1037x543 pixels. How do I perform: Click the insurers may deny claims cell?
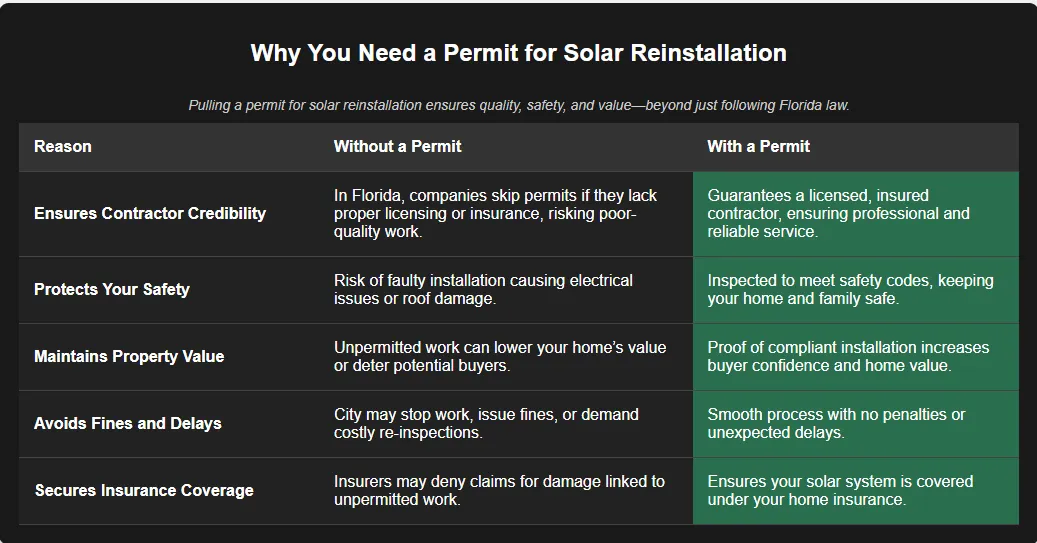point(499,490)
